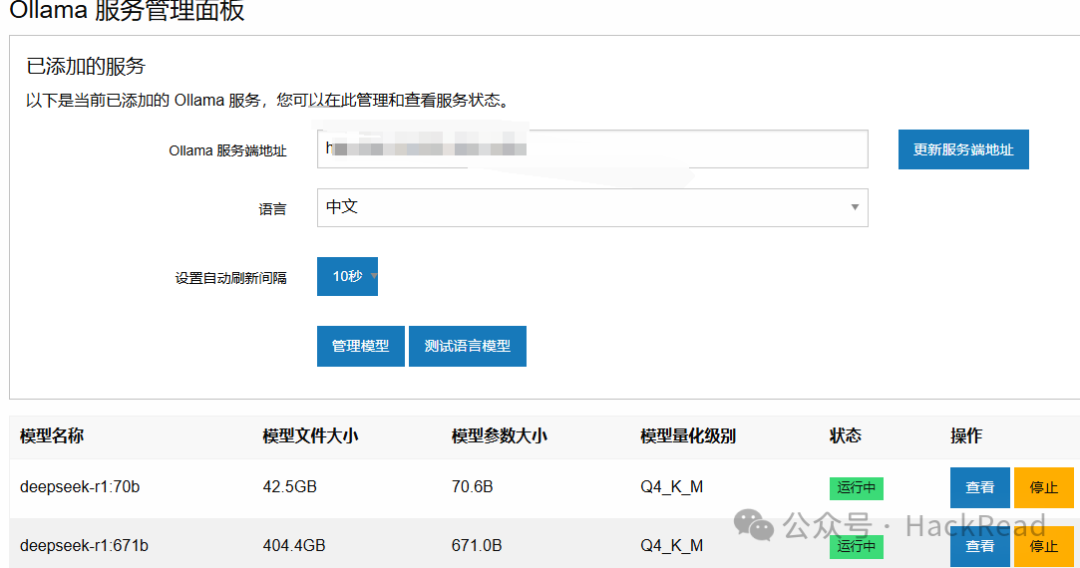Open the 10秒 refresh interval dropdown
Screen dimensions: 1080x568
point(347,276)
